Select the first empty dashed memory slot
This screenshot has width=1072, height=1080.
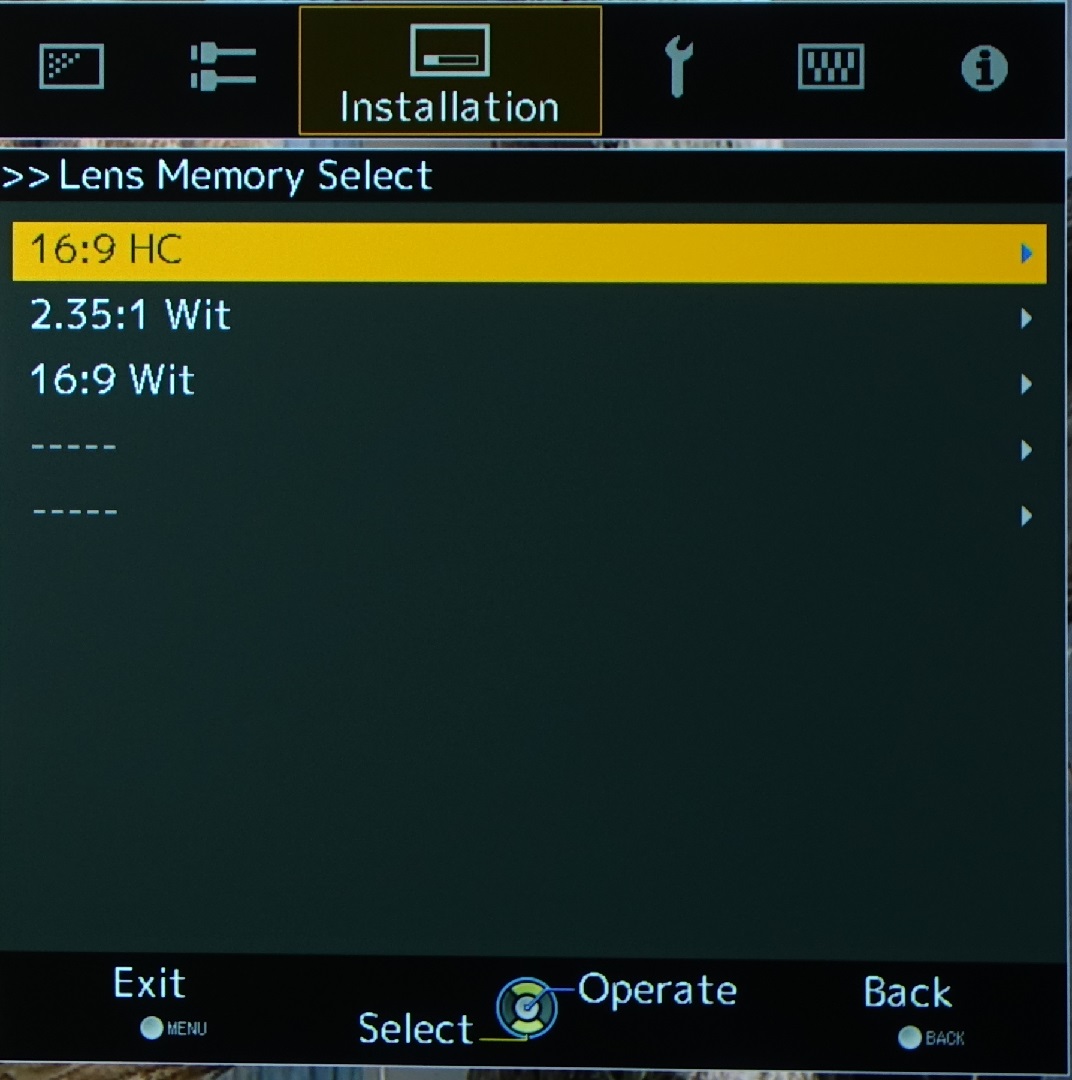click(x=529, y=448)
